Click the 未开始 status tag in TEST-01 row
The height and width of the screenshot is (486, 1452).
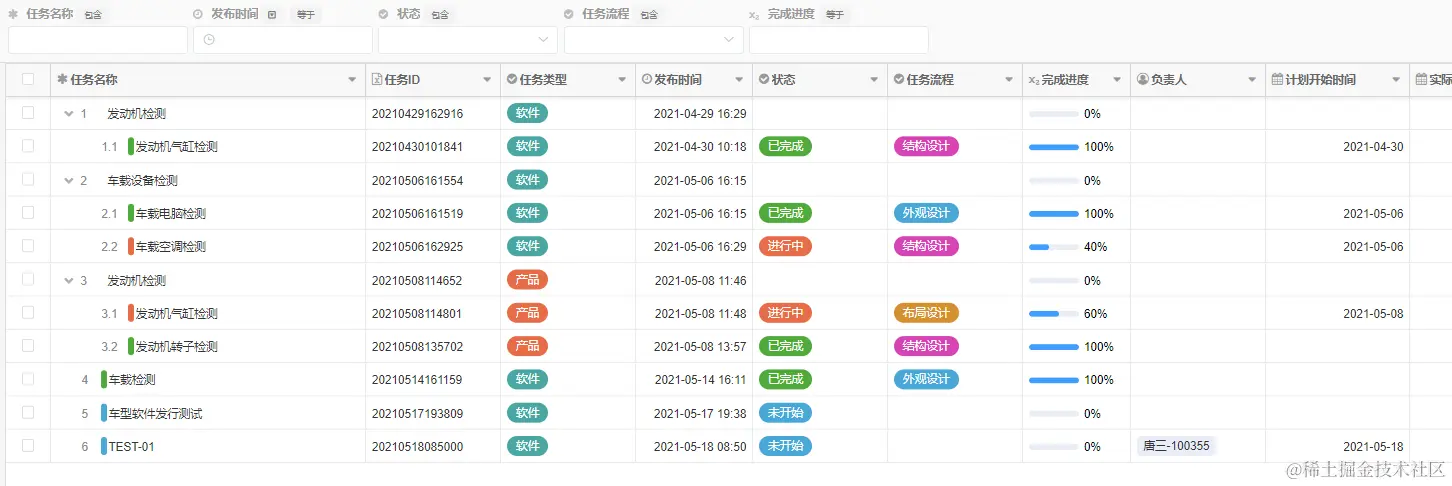click(x=785, y=446)
